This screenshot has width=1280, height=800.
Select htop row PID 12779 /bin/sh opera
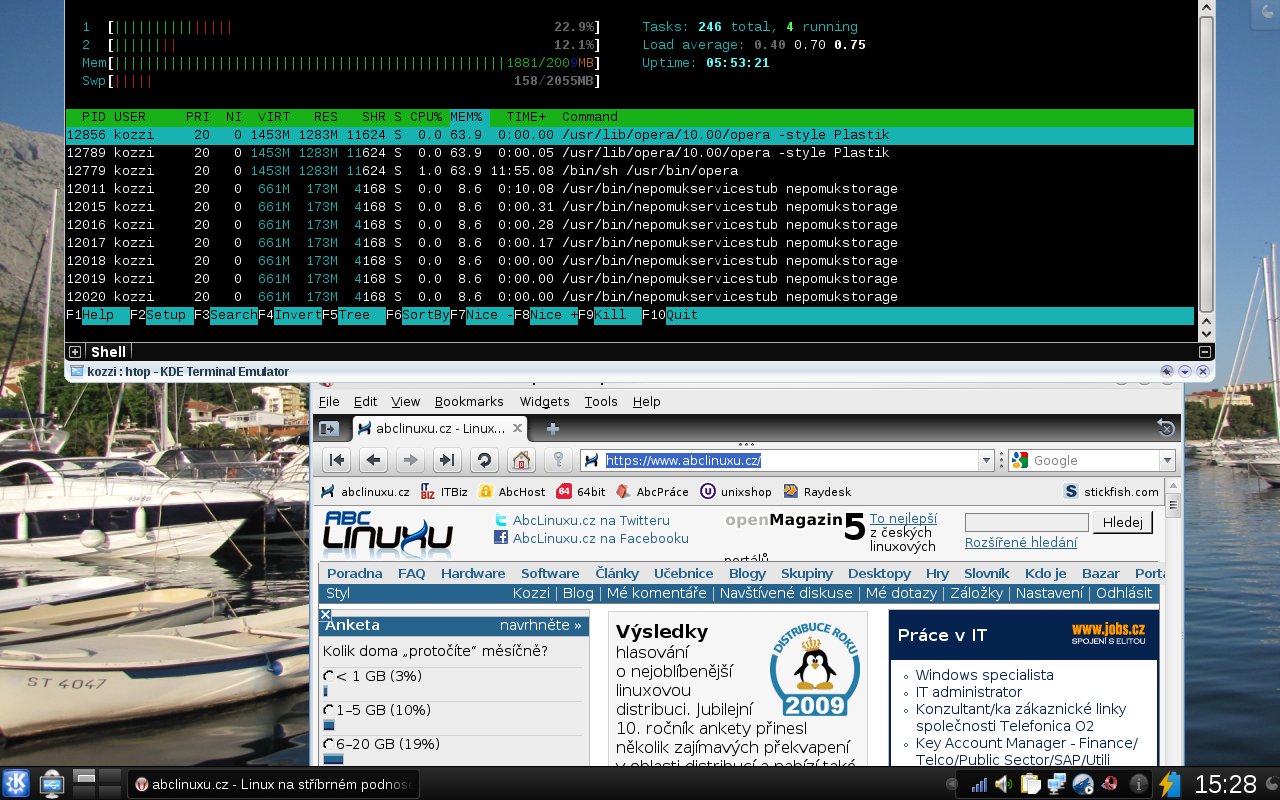coord(630,171)
